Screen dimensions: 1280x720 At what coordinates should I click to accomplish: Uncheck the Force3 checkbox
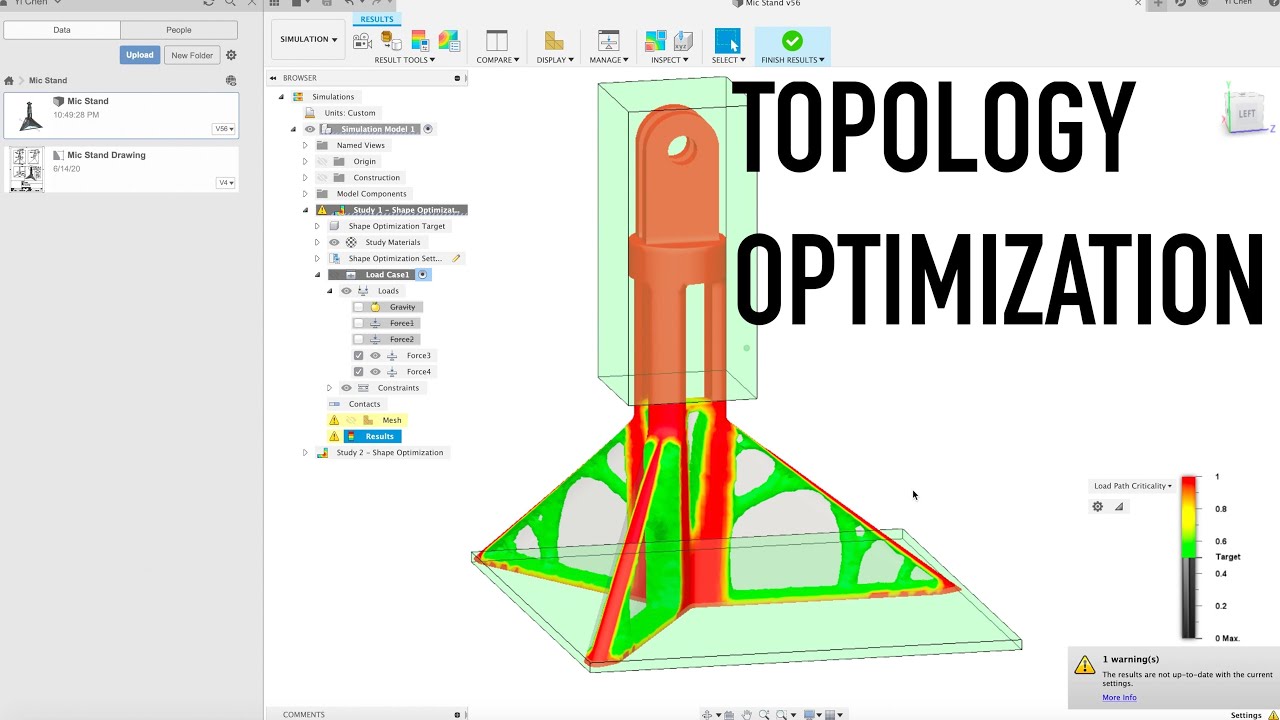click(x=359, y=355)
